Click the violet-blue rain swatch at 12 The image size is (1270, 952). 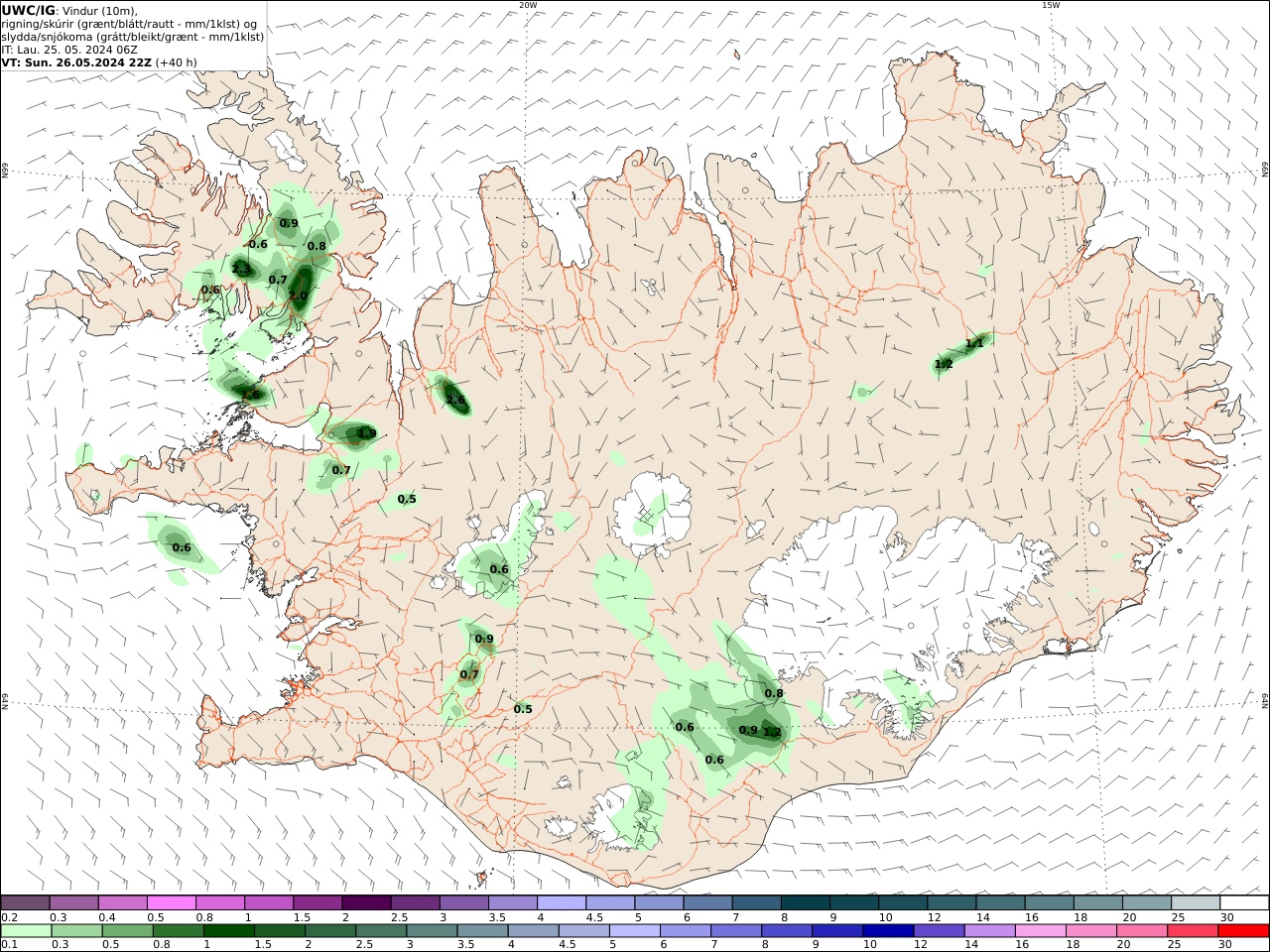939,931
